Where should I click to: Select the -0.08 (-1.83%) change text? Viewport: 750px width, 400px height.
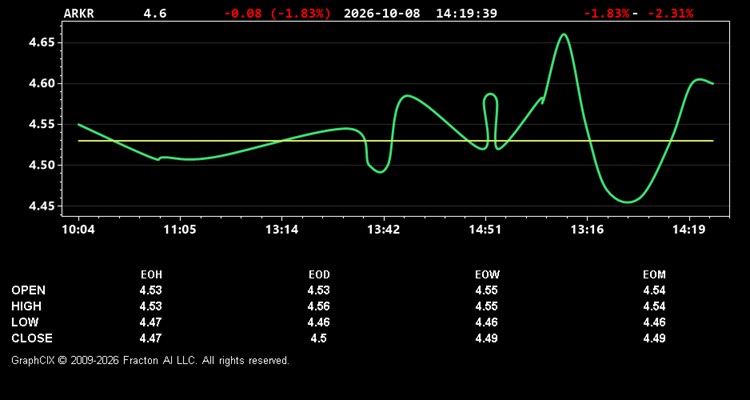pos(277,13)
